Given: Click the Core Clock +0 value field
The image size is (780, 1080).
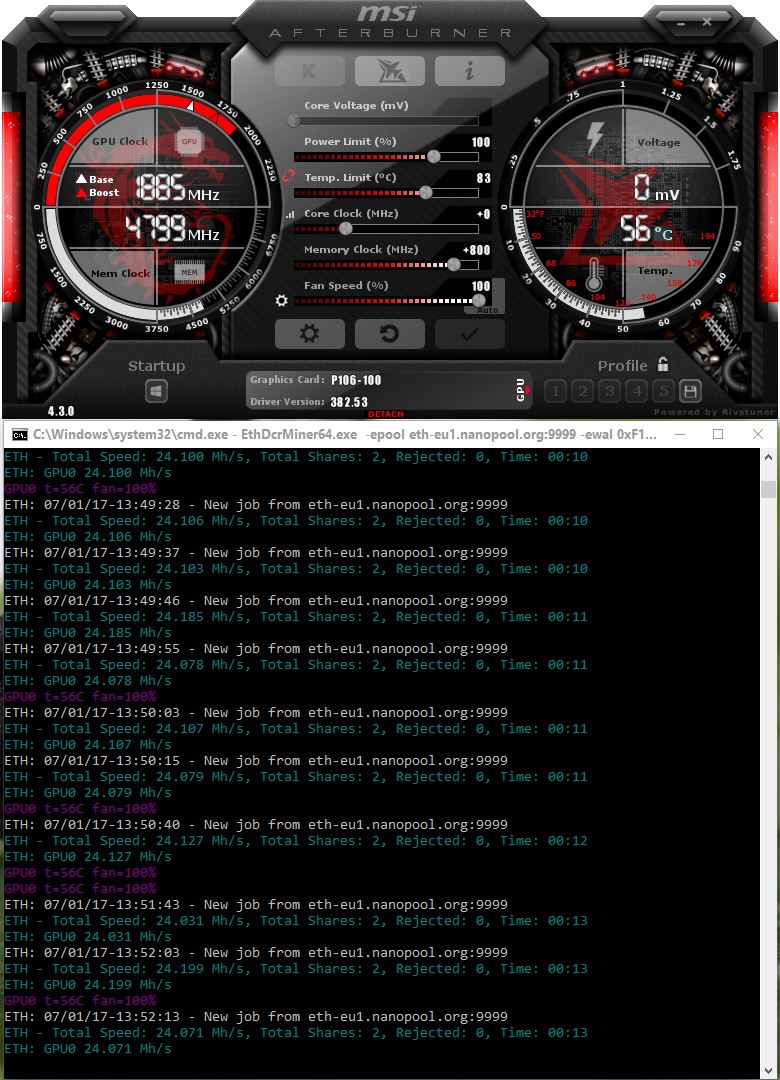Looking at the screenshot, I should (x=484, y=214).
